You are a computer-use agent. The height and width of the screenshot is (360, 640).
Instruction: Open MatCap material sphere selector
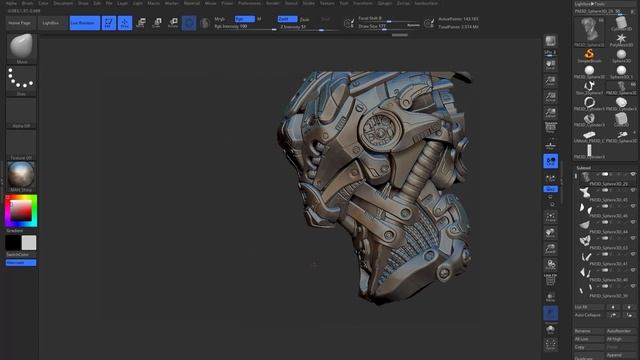click(x=21, y=176)
